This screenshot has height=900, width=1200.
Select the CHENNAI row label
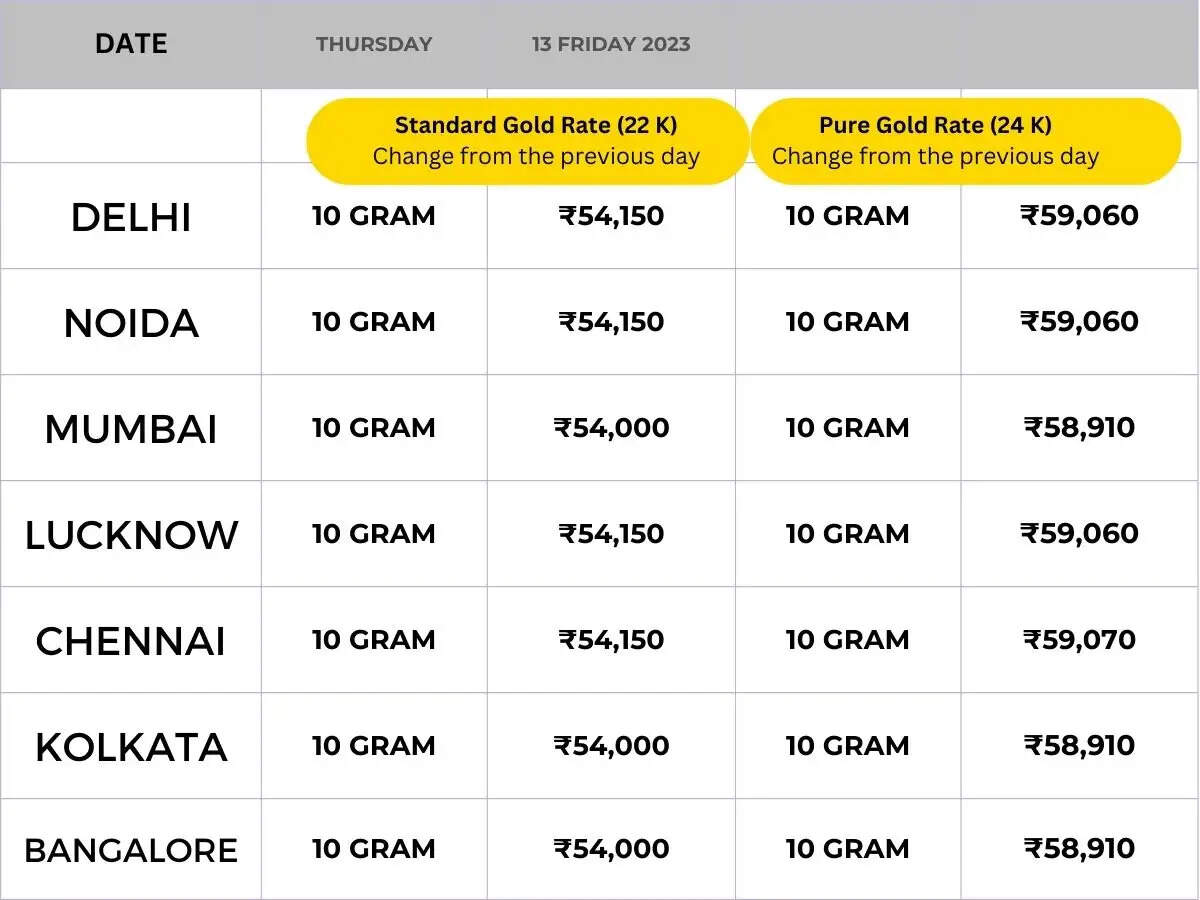click(131, 641)
